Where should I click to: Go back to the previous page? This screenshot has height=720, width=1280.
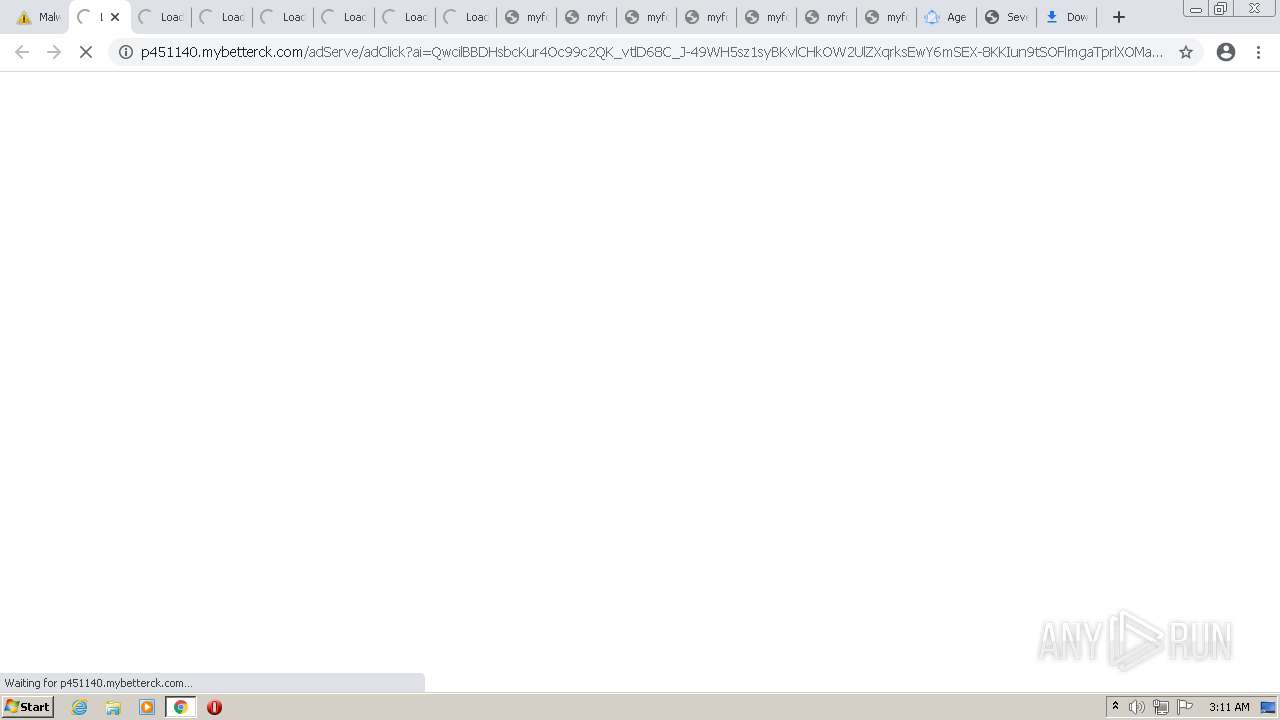click(22, 52)
